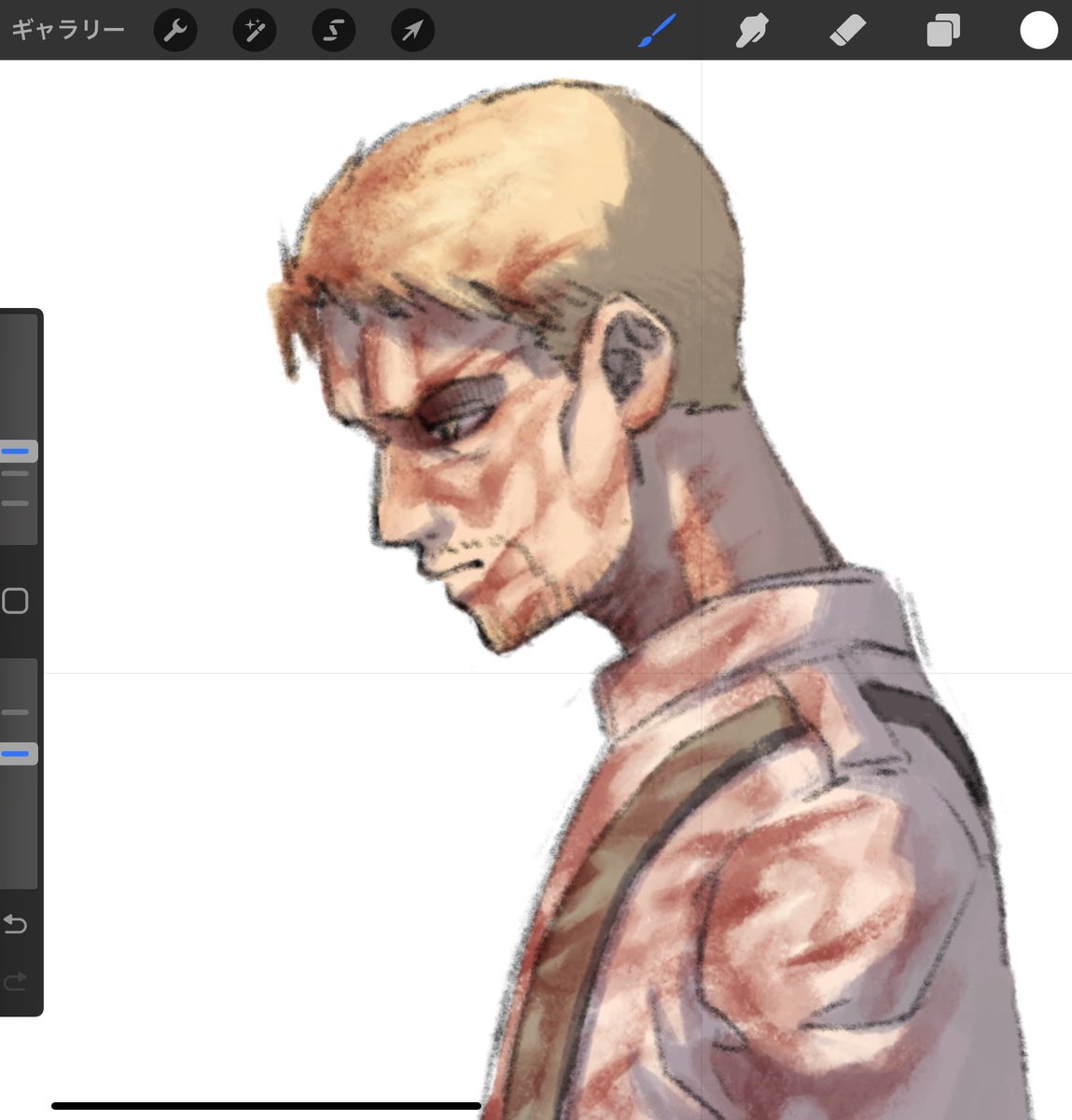The width and height of the screenshot is (1072, 1120).
Task: Activate the Transform arrow tool
Action: point(412,31)
